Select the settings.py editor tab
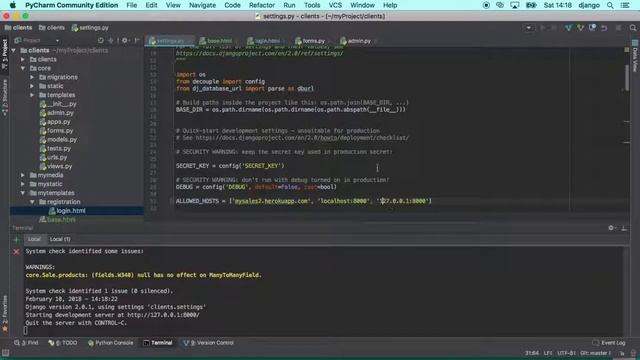 [x=170, y=41]
